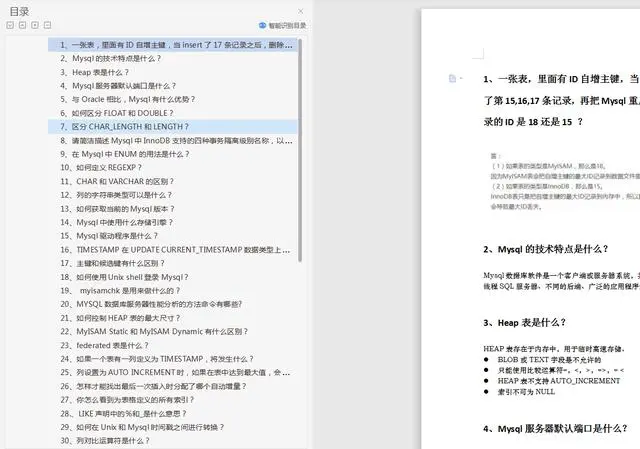Click the 目录 panel title
The image size is (640, 449).
(x=19, y=11)
